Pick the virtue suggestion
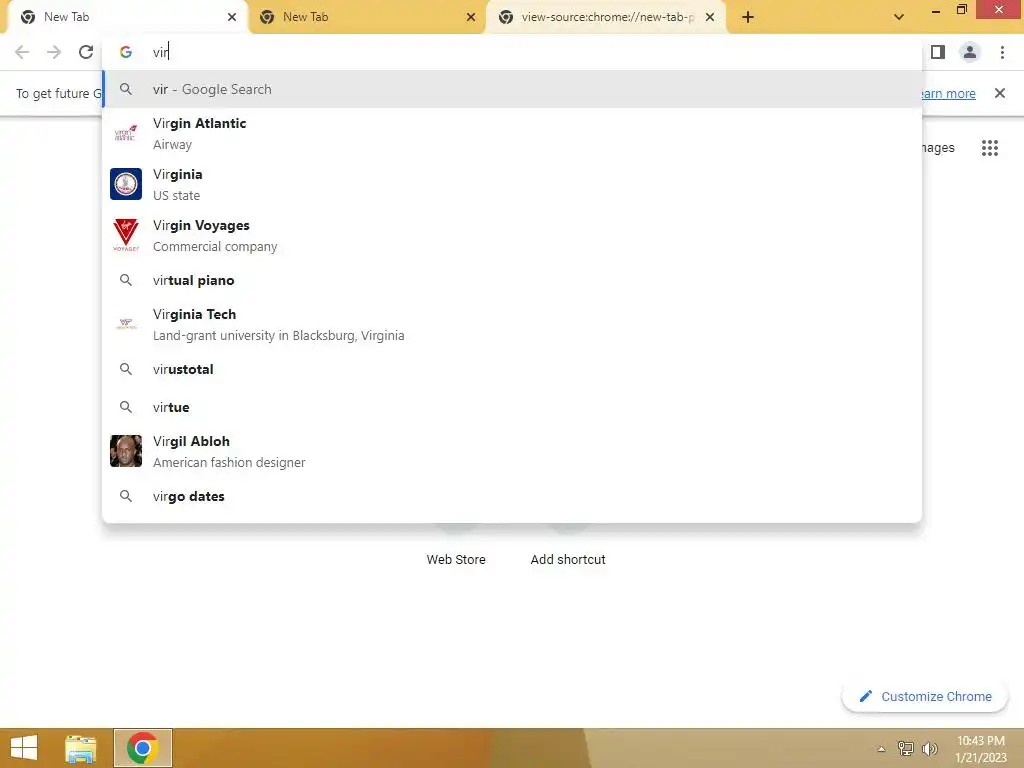This screenshot has width=1024, height=768. [x=512, y=407]
